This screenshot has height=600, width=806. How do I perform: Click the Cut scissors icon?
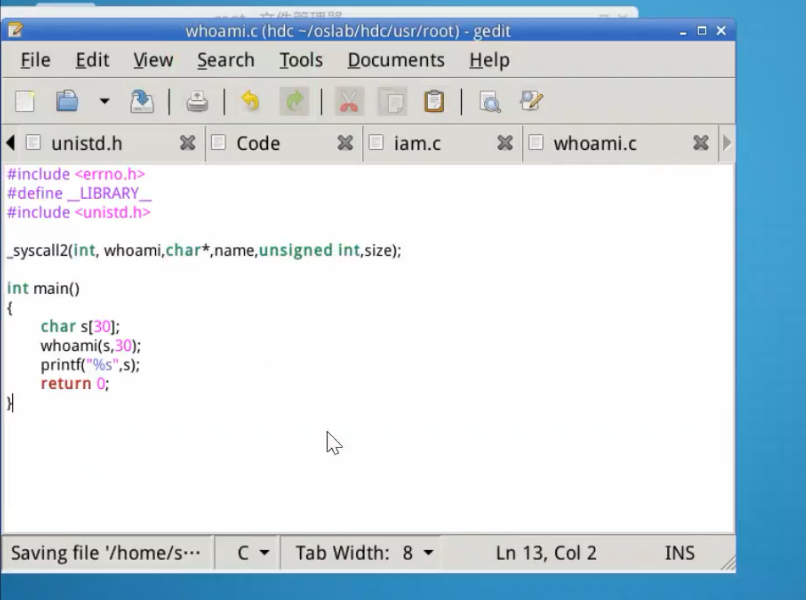coord(348,101)
